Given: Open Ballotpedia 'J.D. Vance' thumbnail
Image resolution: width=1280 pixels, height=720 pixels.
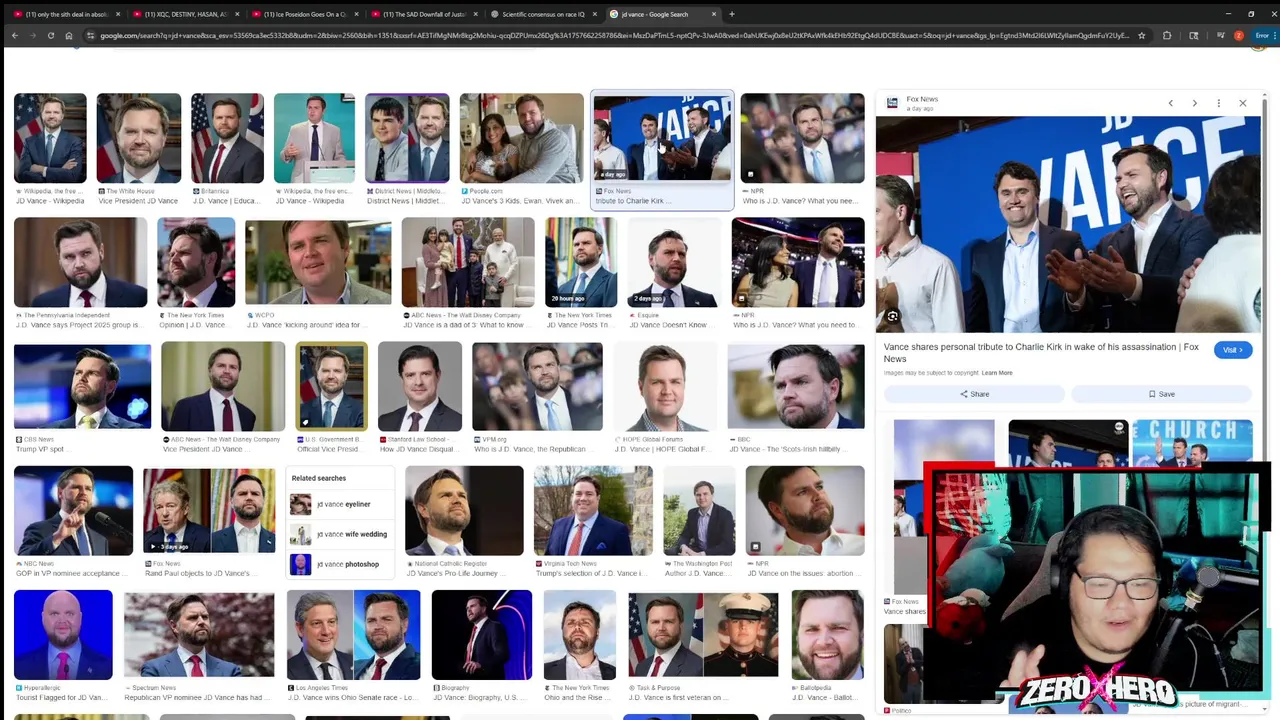Looking at the screenshot, I should point(828,635).
